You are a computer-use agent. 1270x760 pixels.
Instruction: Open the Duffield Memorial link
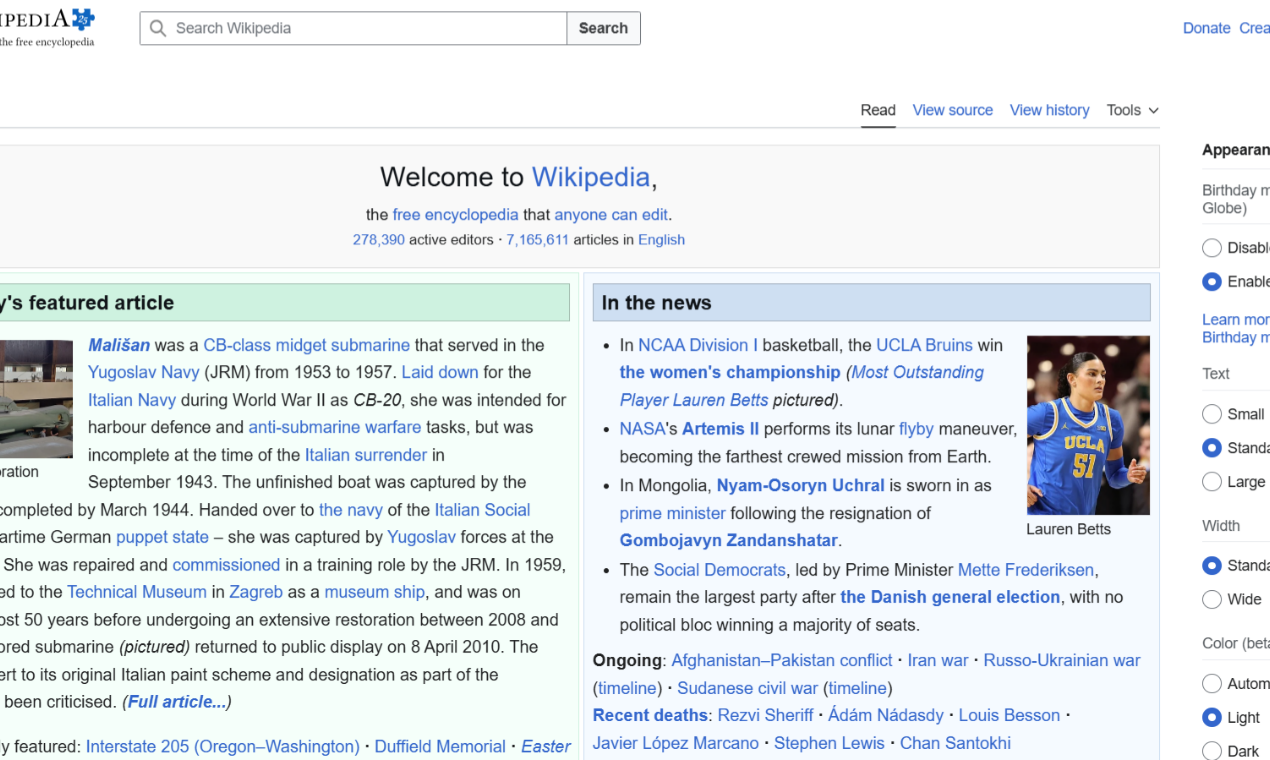pyautogui.click(x=440, y=746)
